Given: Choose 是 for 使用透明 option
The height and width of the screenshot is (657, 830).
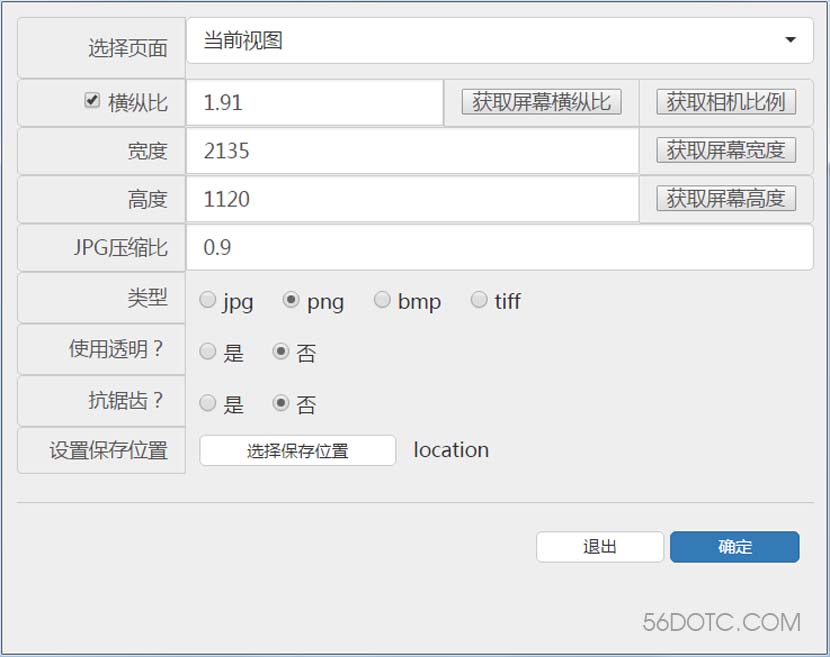Looking at the screenshot, I should 208,352.
